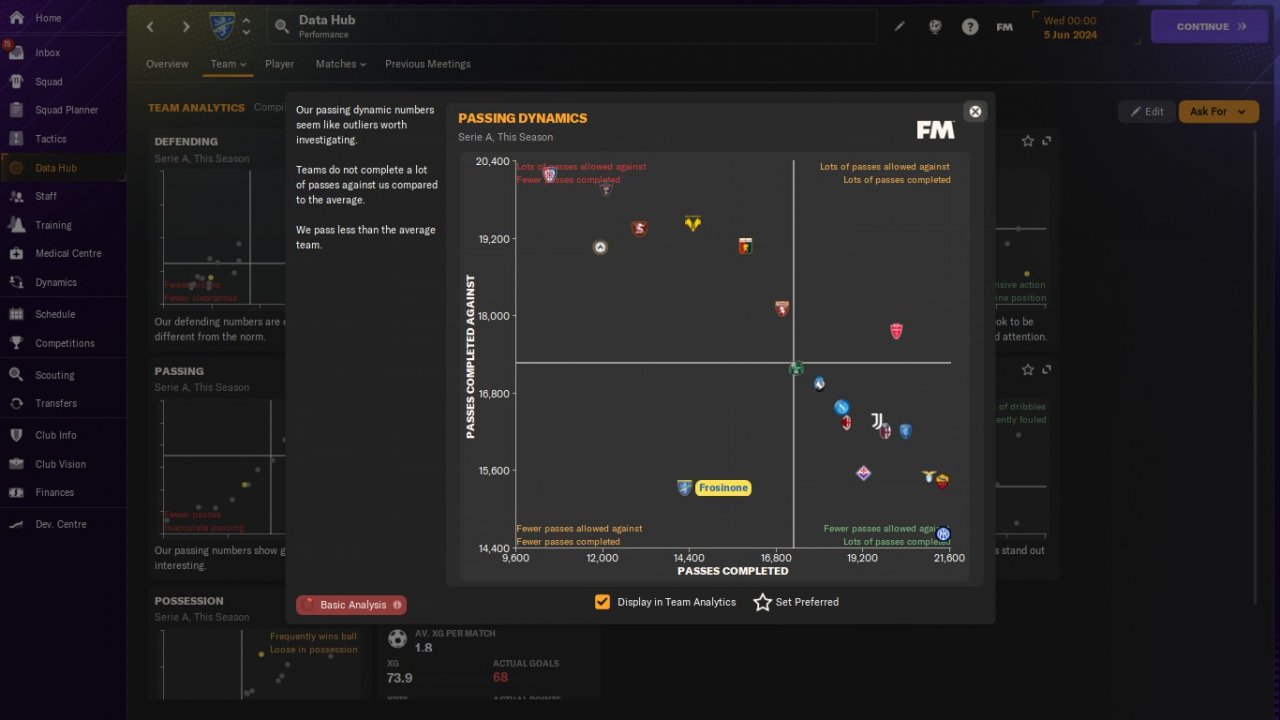This screenshot has height=720, width=1280.
Task: Open the FM menu in the top bar
Action: pyautogui.click(x=1005, y=27)
